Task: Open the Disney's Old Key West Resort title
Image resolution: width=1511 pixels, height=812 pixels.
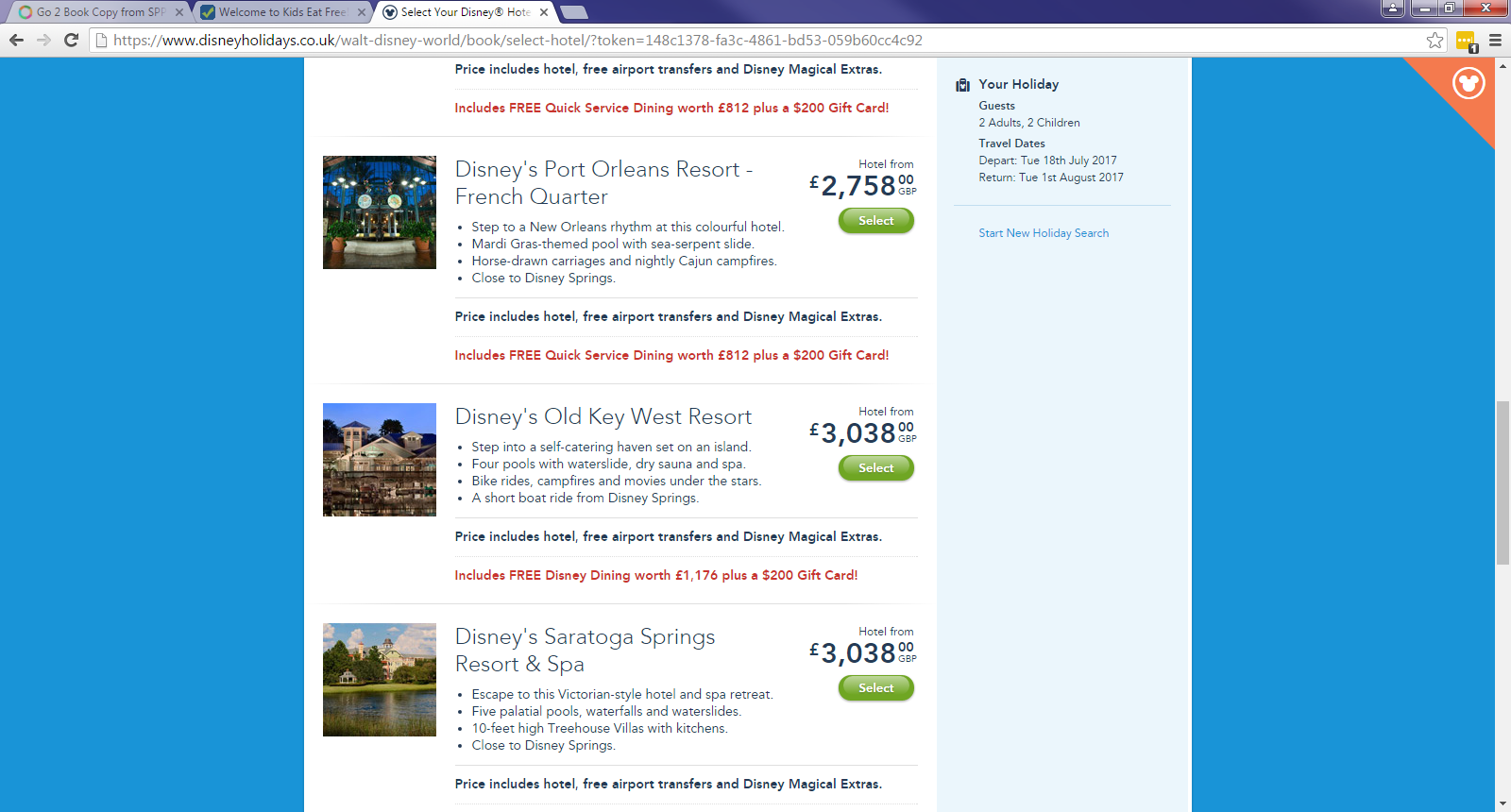Action: click(603, 417)
